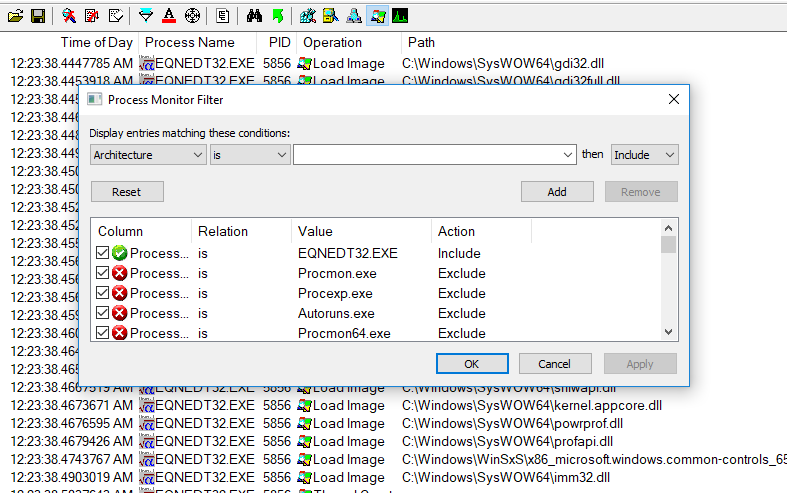787x493 pixels.
Task: Uncheck the EQNEDT32.EXE Include filter checkbox
Action: 102,253
